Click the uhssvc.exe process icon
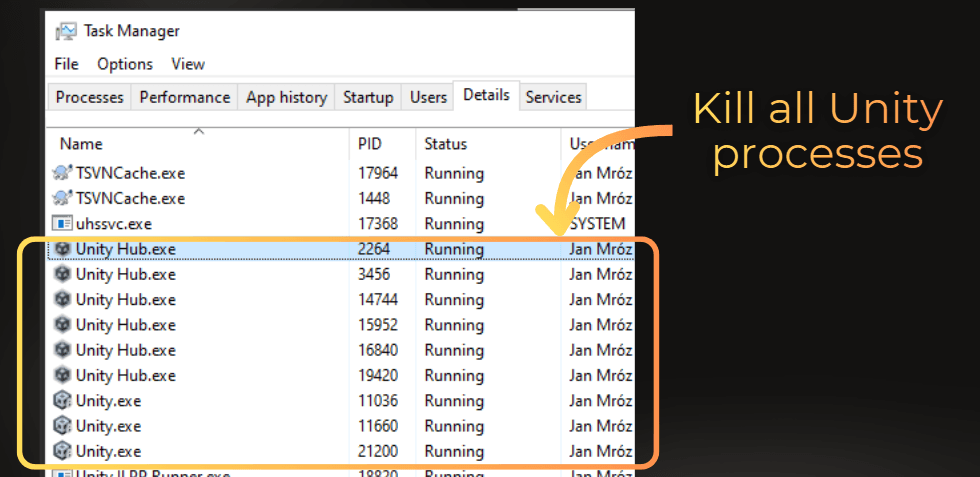The image size is (980, 477). pyautogui.click(x=62, y=224)
